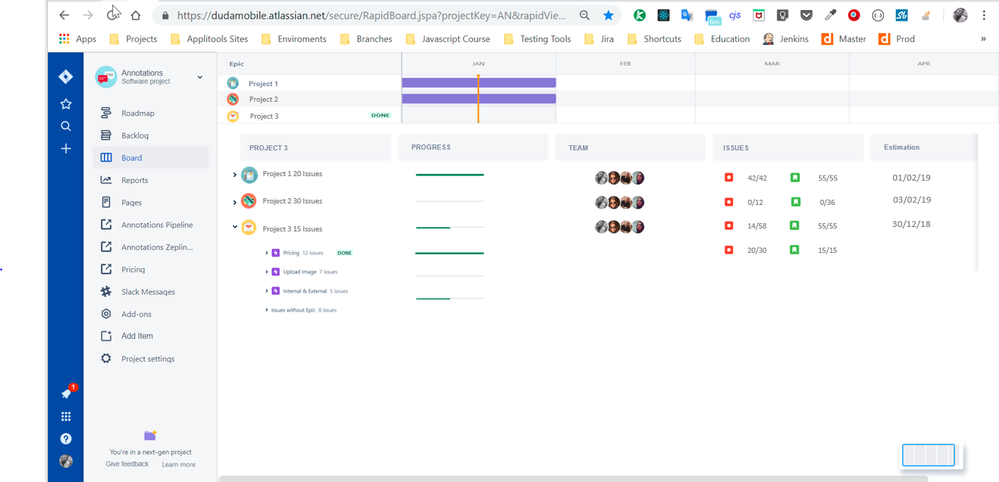Click the board minimap thumbnail
Screen dimensions: 999x482
pyautogui.click(x=929, y=455)
